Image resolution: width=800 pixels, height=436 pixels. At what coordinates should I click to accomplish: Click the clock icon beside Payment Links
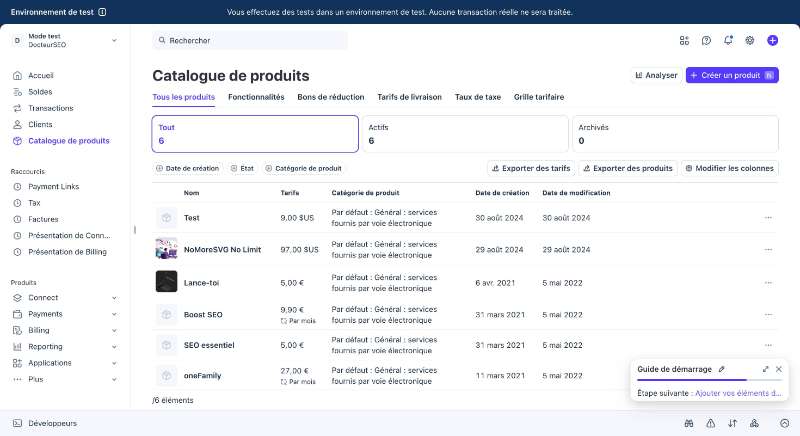pos(17,187)
